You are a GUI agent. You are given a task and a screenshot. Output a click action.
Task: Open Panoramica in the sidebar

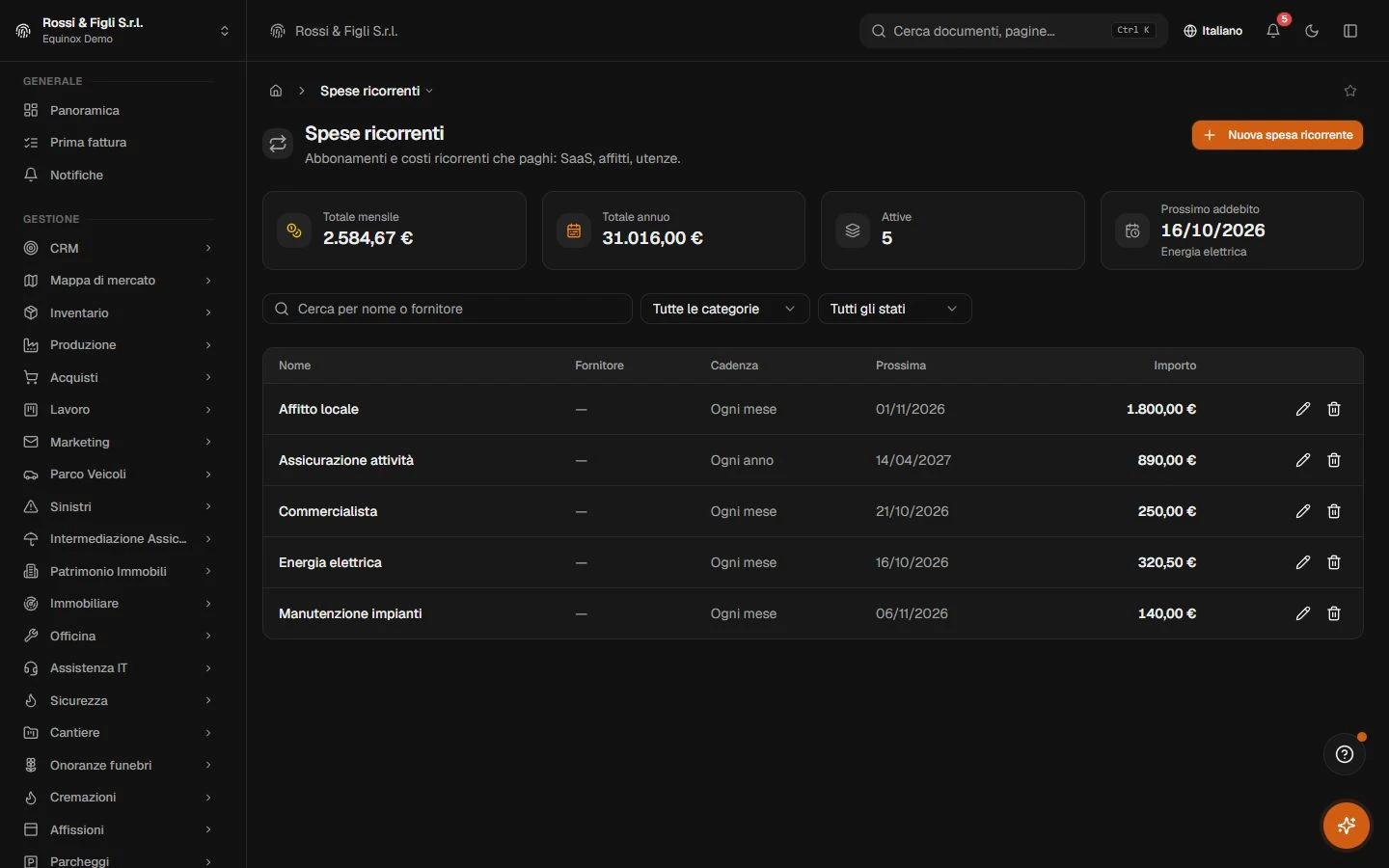click(x=118, y=110)
